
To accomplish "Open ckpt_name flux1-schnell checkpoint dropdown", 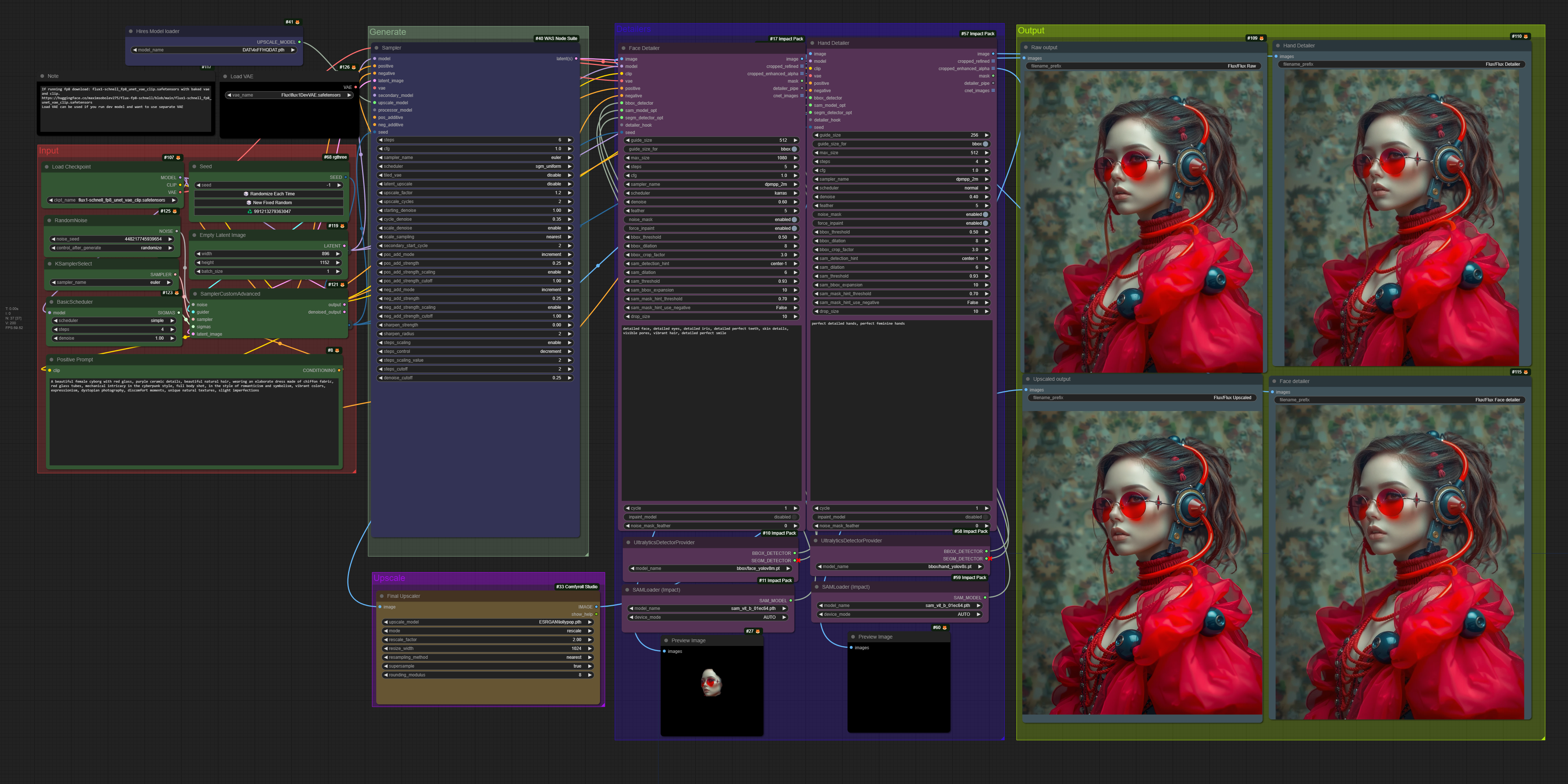I will coord(113,200).
